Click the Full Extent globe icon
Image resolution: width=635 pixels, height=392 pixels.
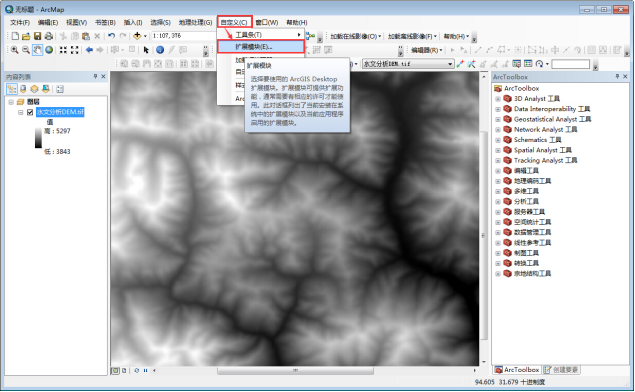49,50
